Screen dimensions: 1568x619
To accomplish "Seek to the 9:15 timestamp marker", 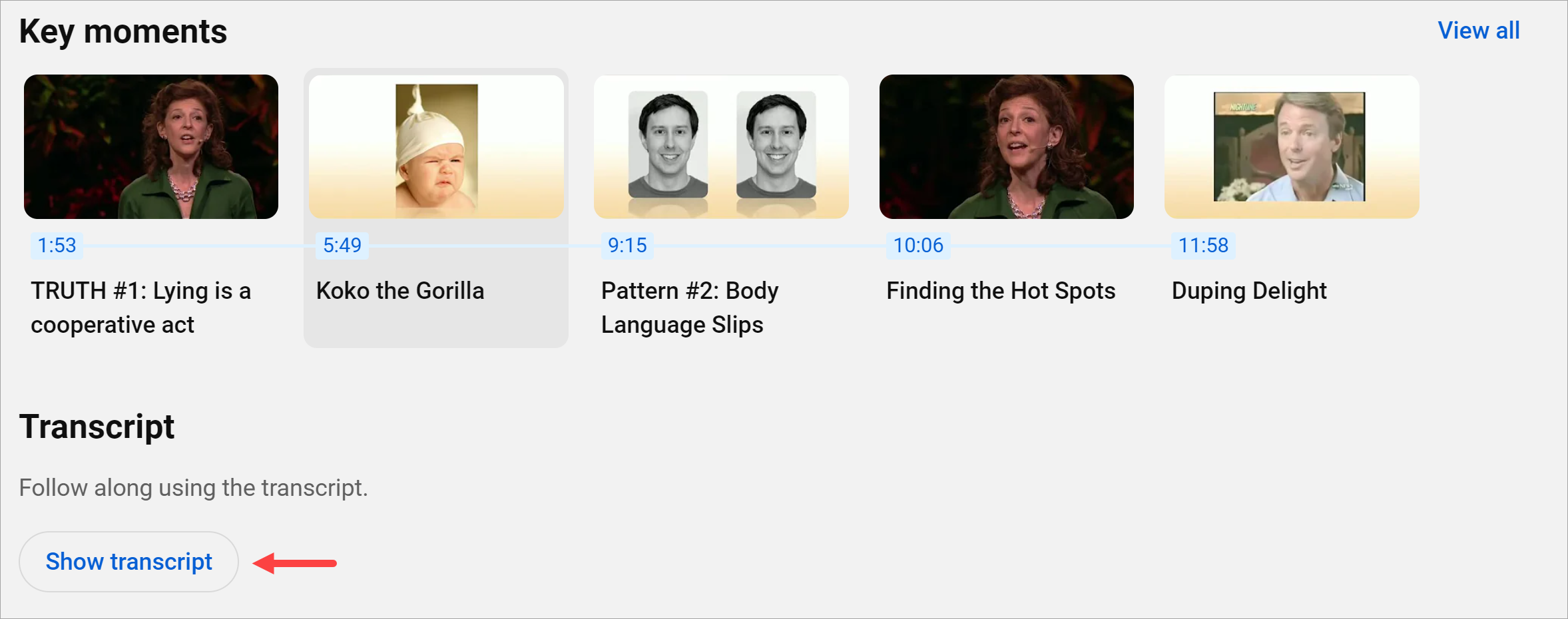I will pyautogui.click(x=627, y=246).
